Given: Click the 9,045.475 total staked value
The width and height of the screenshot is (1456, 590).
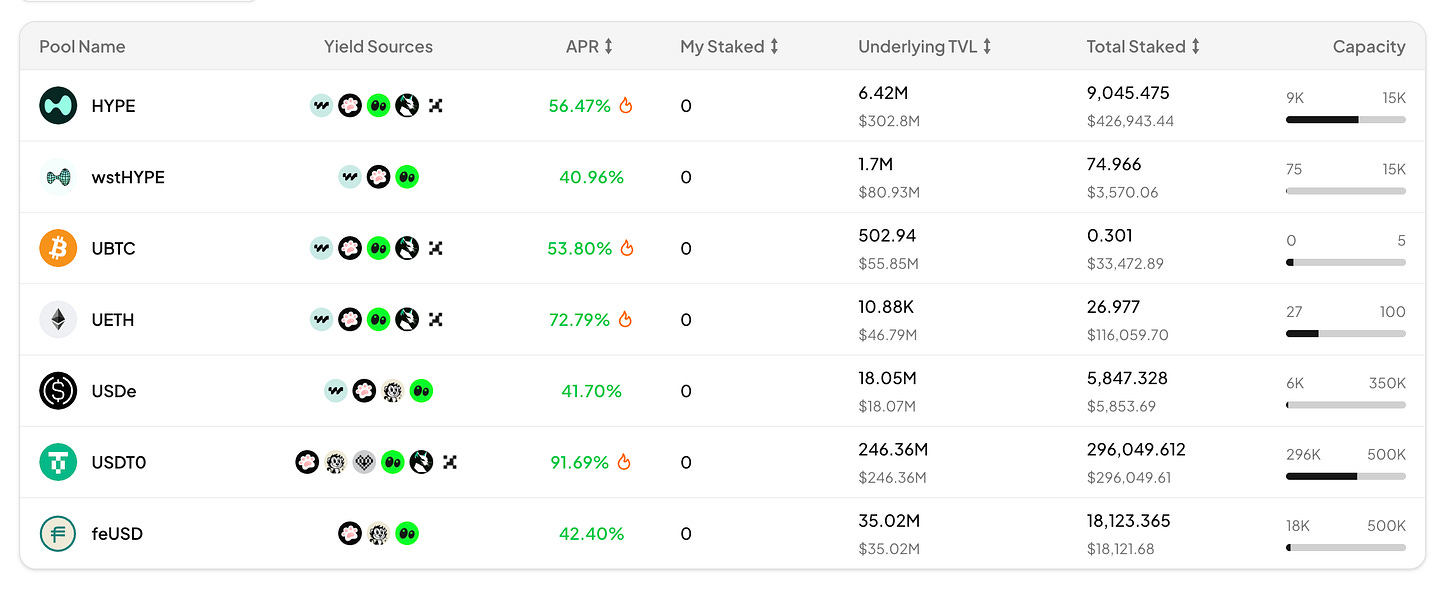Looking at the screenshot, I should point(1128,93).
